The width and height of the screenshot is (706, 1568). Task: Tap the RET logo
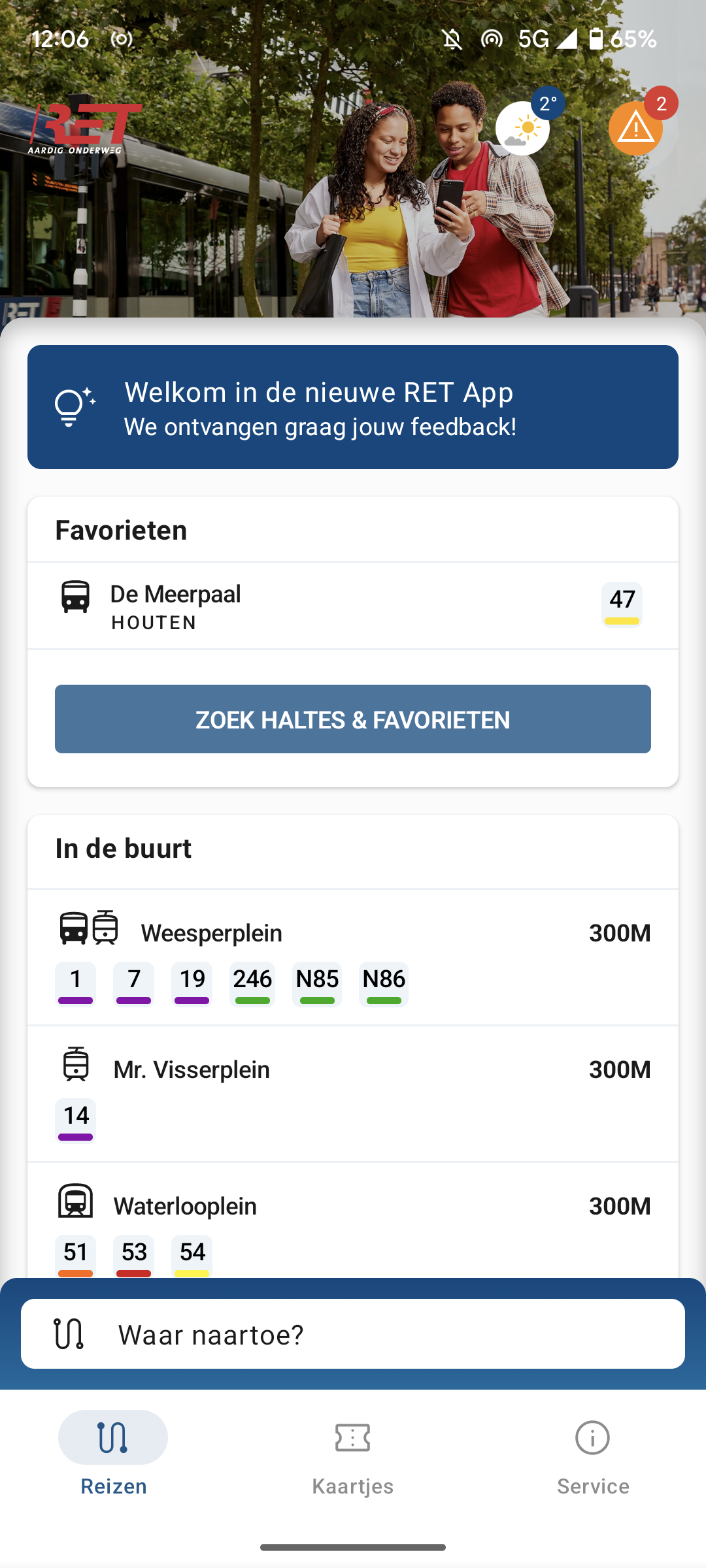coord(85,128)
